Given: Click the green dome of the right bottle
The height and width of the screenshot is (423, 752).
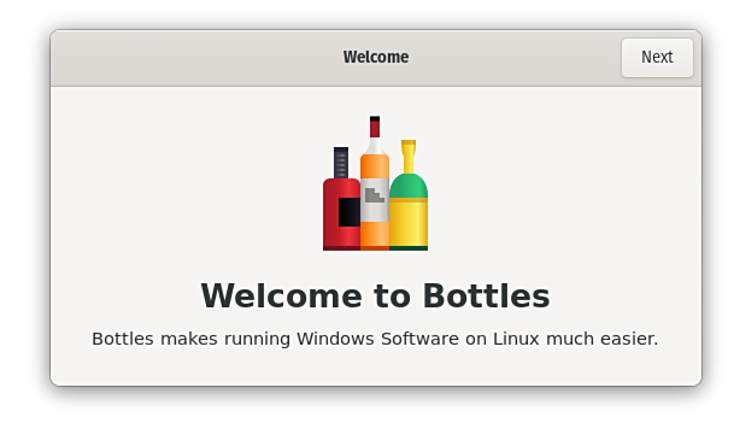Looking at the screenshot, I should coord(408,185).
